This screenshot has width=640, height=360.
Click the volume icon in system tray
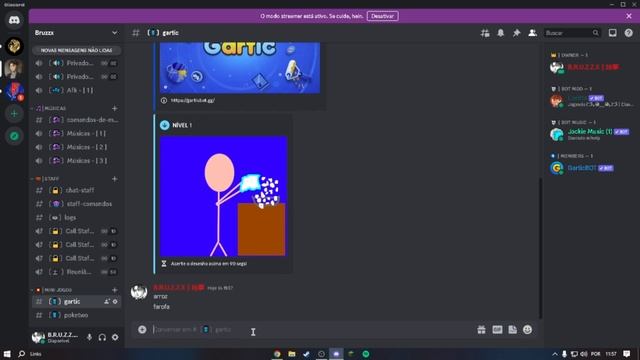click(x=584, y=354)
